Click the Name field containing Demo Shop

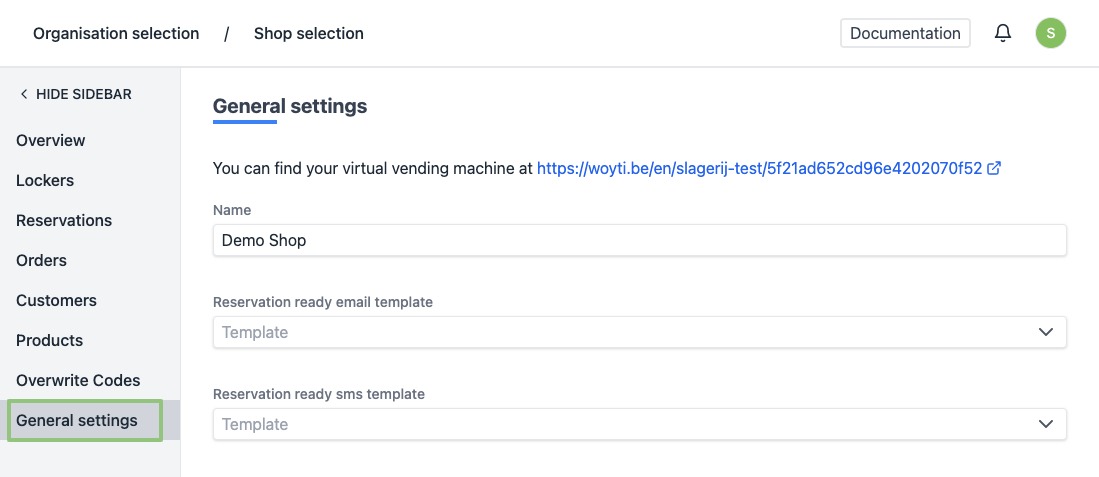pos(639,240)
